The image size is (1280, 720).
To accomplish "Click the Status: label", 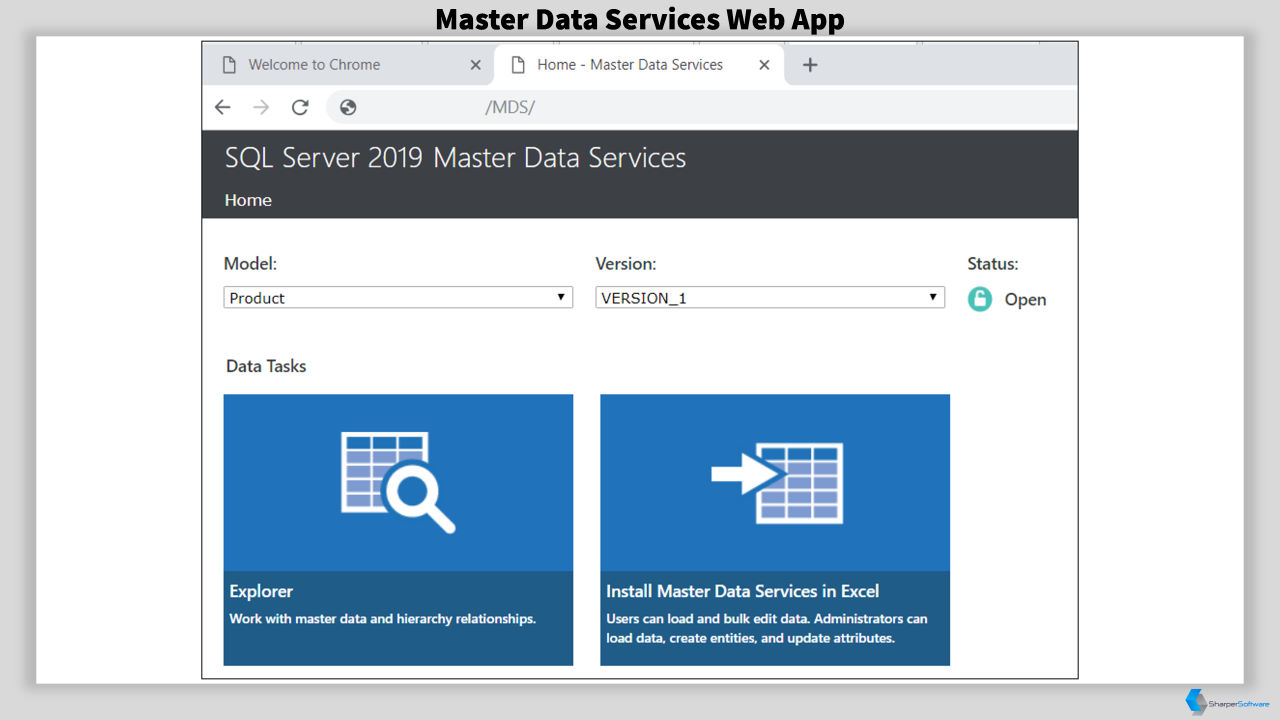I will [x=993, y=264].
